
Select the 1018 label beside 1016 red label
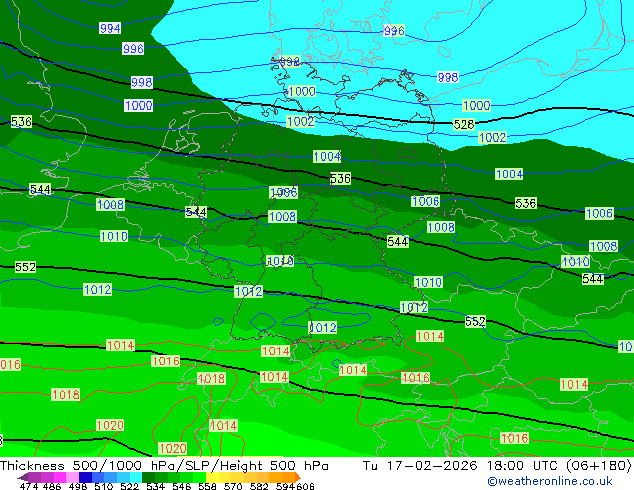[211, 379]
